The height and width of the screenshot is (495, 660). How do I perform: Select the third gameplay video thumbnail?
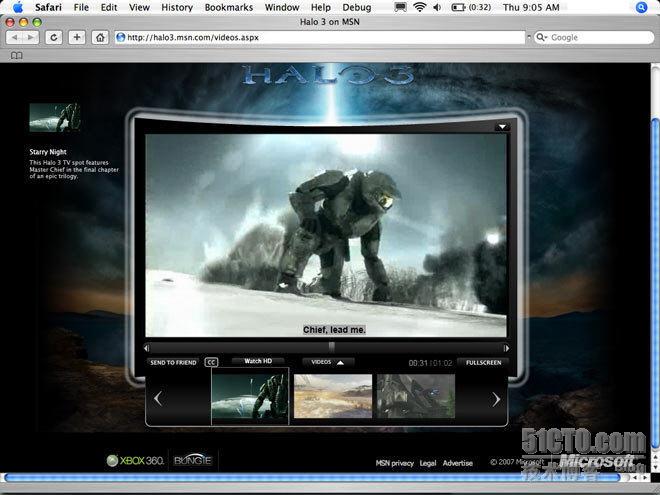416,396
